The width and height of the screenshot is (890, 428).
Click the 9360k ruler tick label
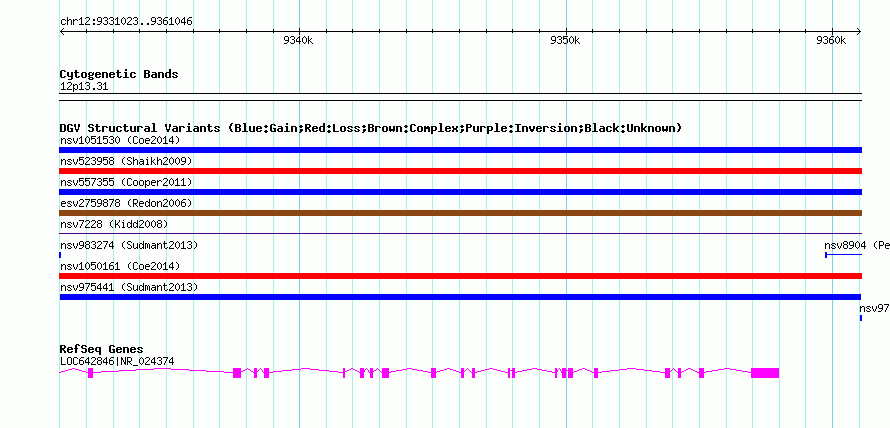831,40
